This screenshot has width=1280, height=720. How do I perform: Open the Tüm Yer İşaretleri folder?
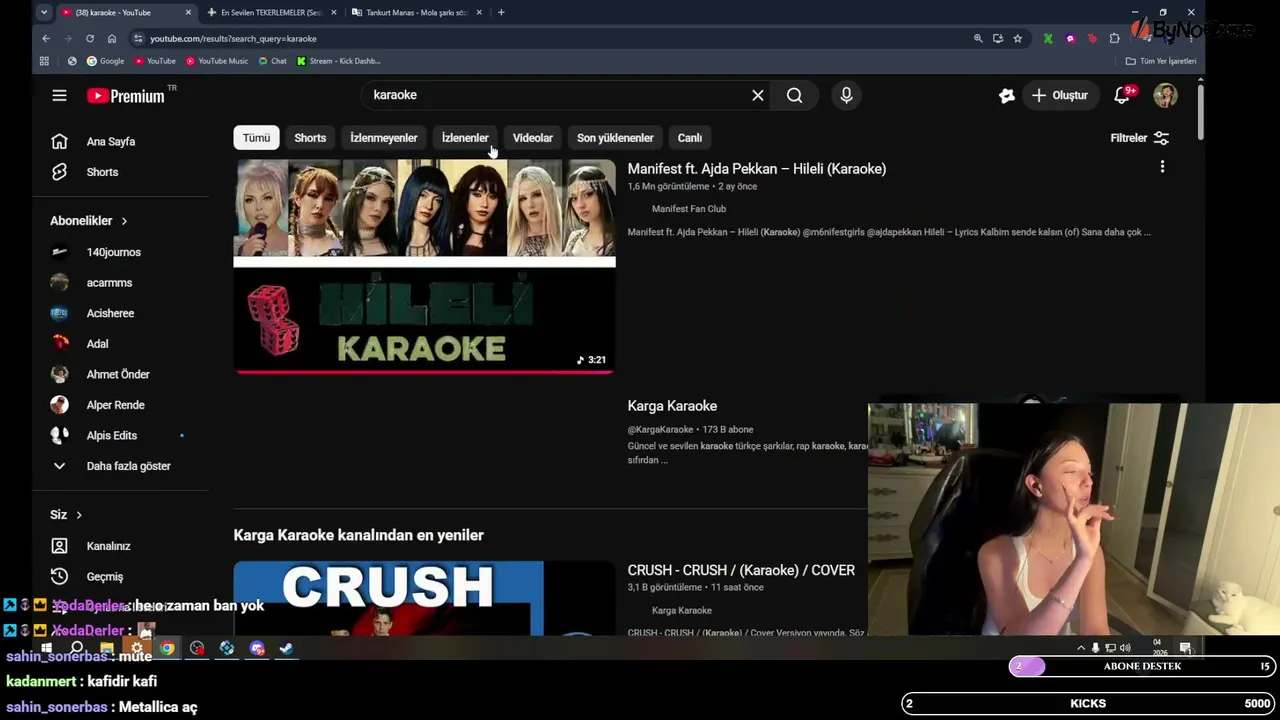(x=1161, y=61)
